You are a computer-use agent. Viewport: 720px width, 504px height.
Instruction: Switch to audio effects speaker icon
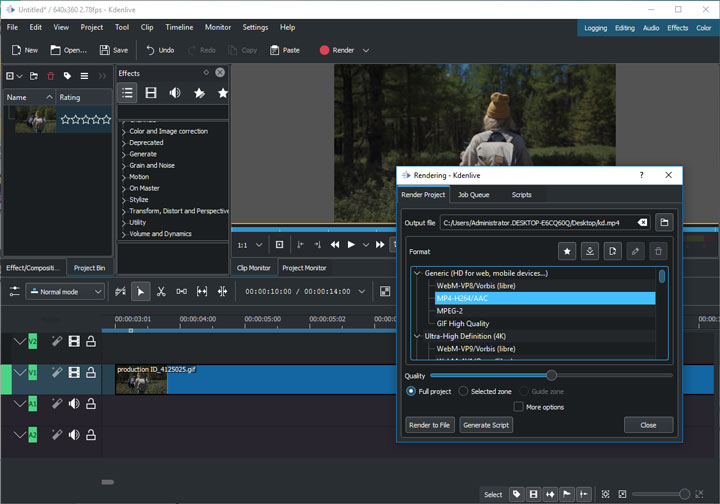[175, 93]
